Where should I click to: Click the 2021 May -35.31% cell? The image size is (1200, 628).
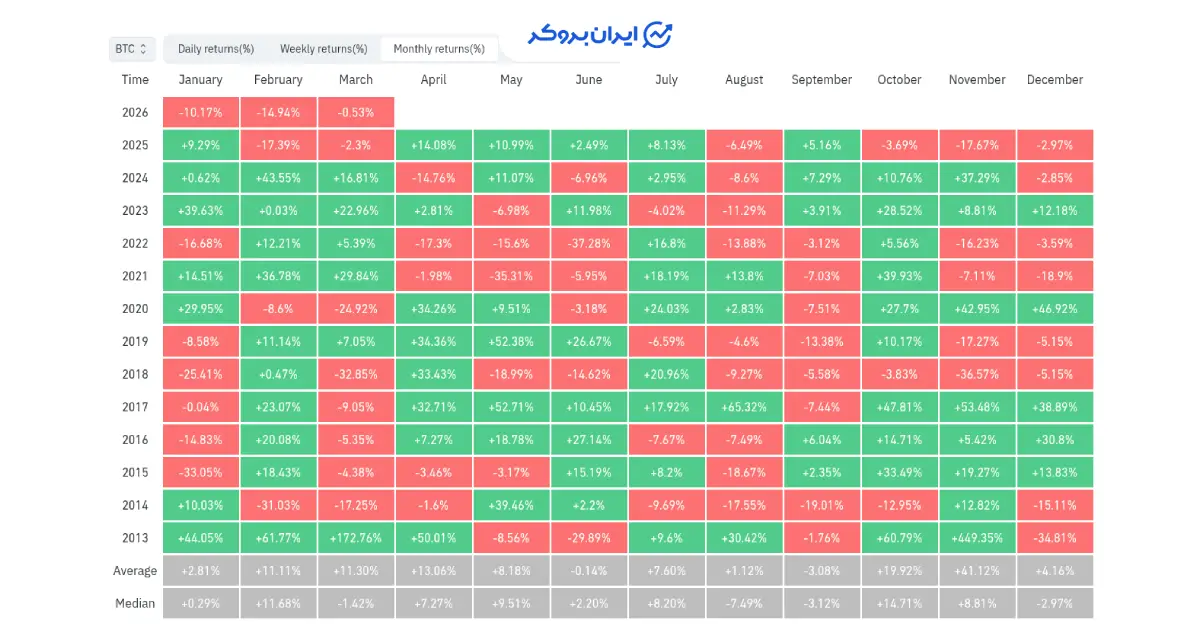[511, 276]
